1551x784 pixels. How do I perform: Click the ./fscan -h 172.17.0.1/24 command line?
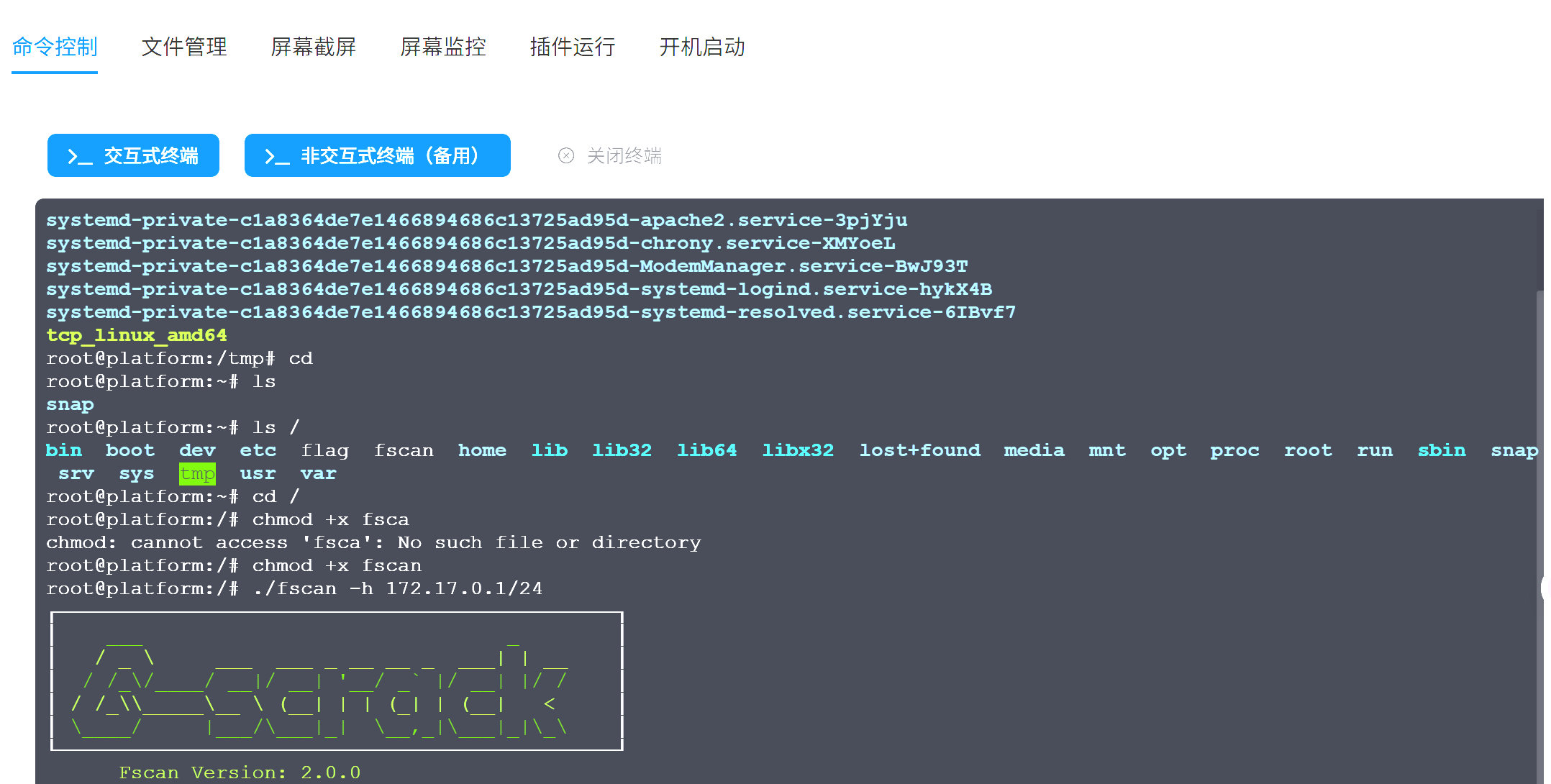[x=397, y=588]
